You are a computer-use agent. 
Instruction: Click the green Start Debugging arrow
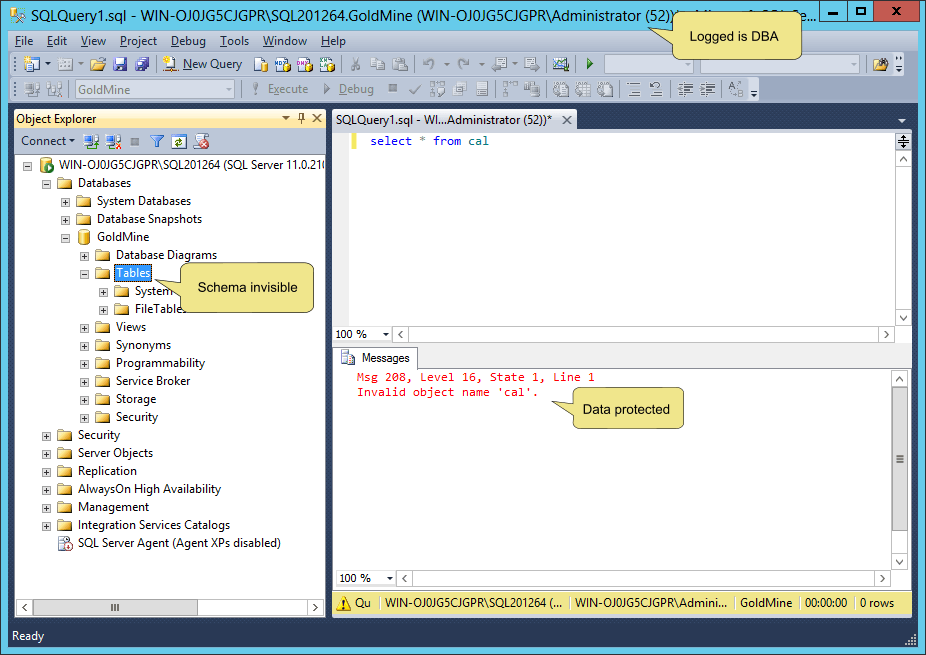click(x=589, y=64)
